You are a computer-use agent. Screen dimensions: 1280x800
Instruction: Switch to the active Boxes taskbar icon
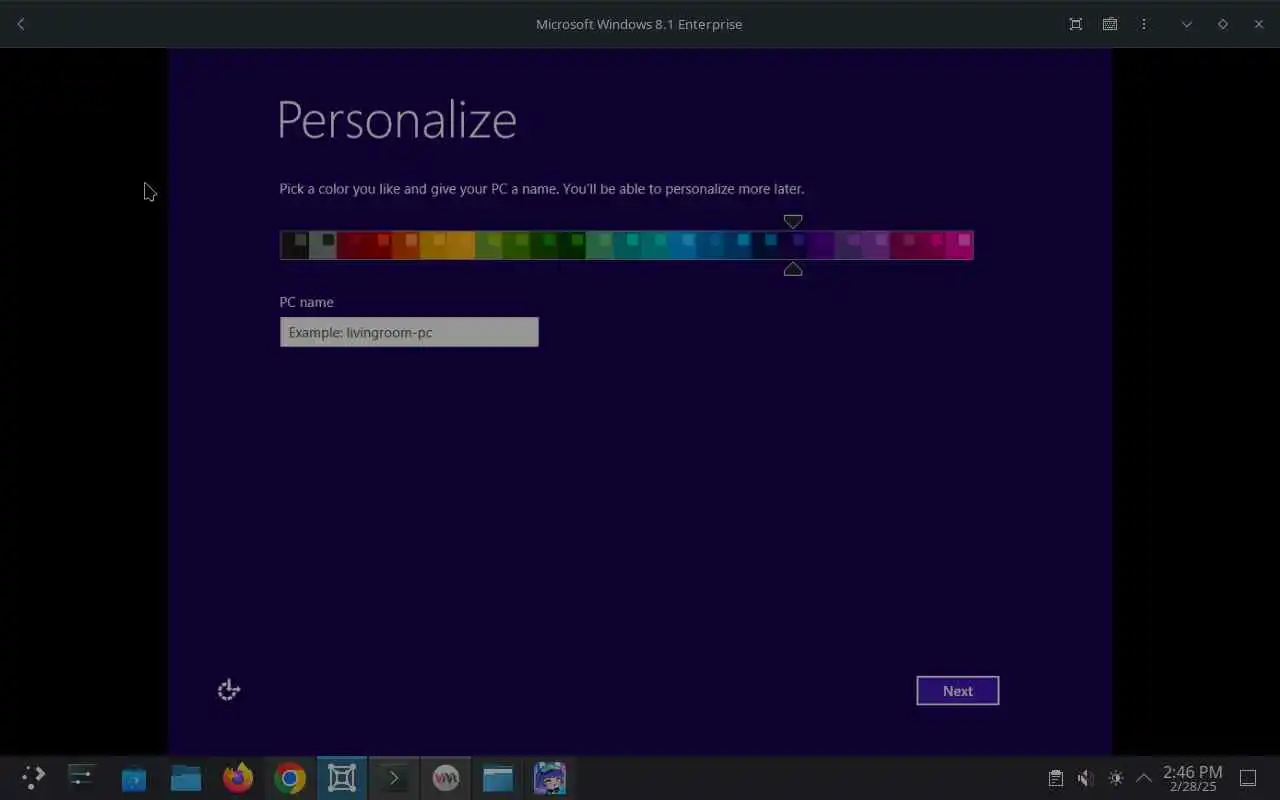point(342,778)
